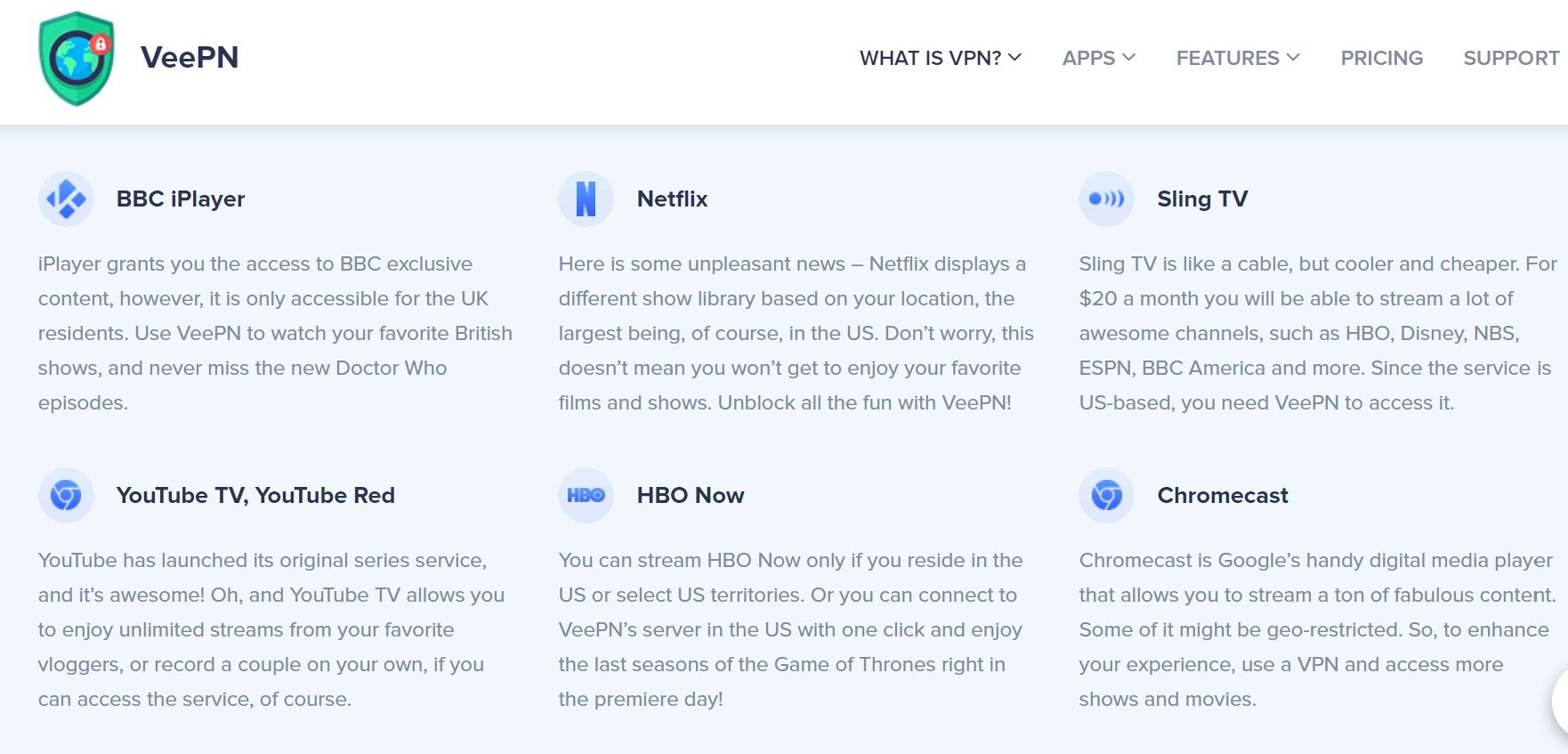1568x754 pixels.
Task: Click the Netflix heading text
Action: (672, 199)
